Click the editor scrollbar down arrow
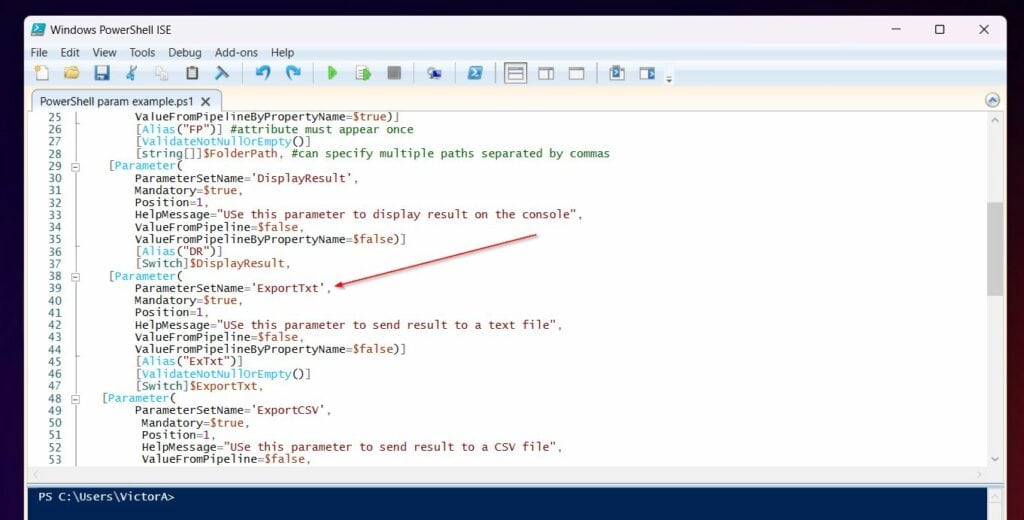 995,459
